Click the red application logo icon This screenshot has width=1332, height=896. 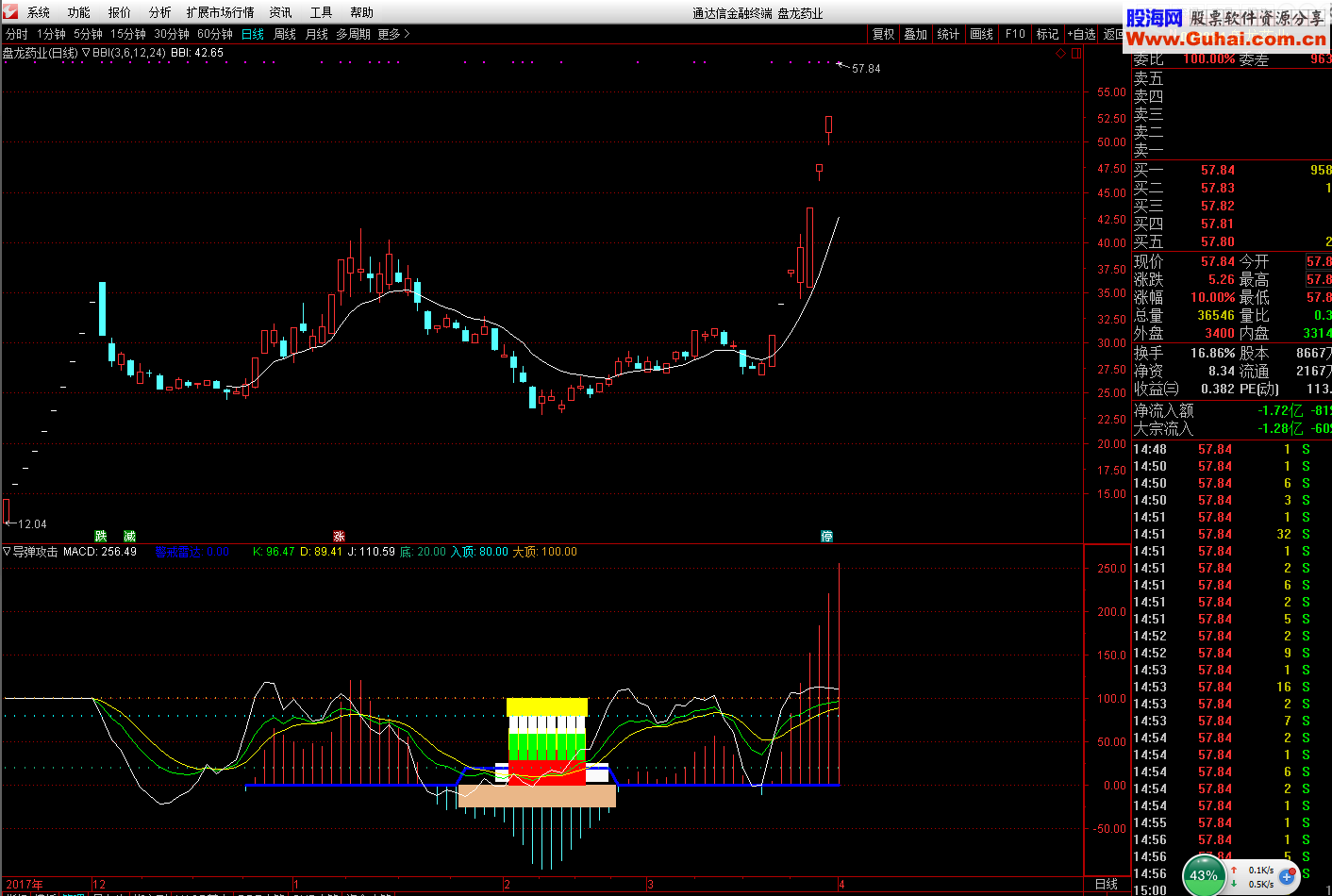[x=9, y=11]
